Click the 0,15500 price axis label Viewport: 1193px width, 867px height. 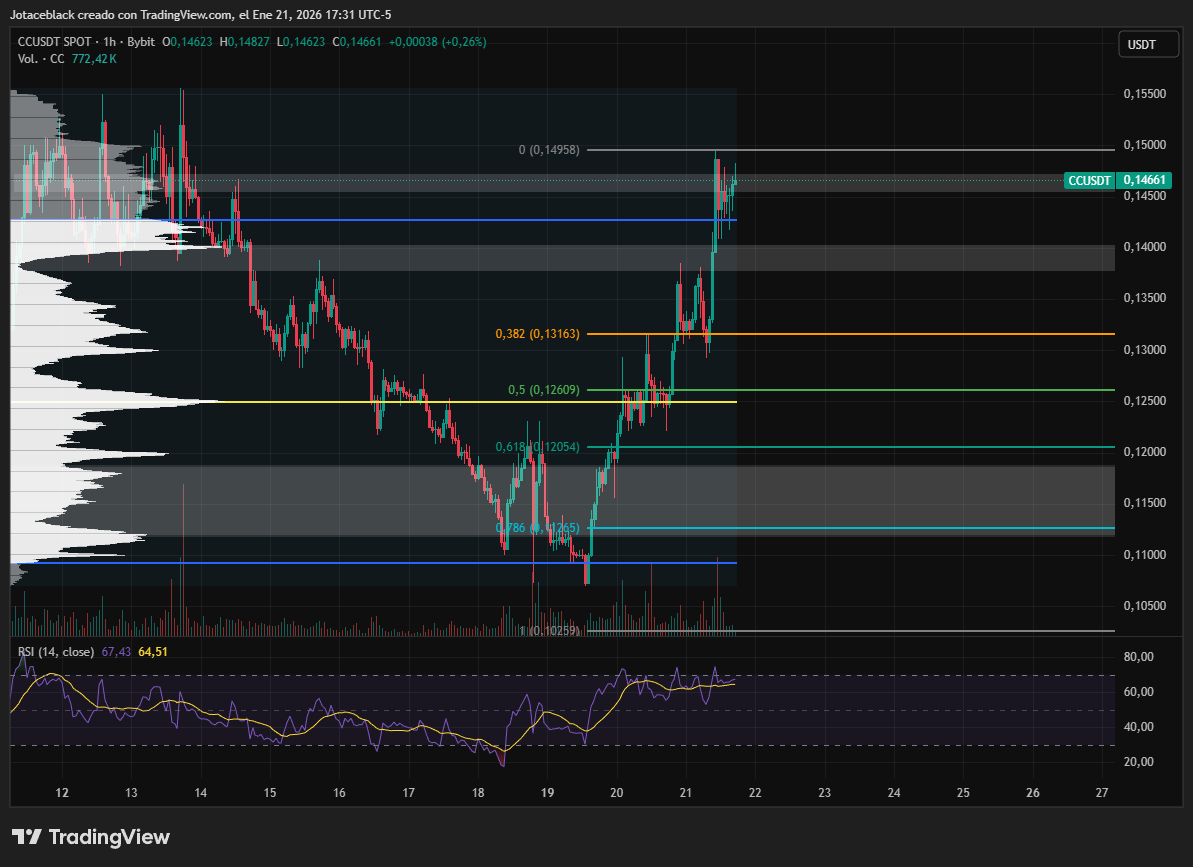click(x=1144, y=94)
